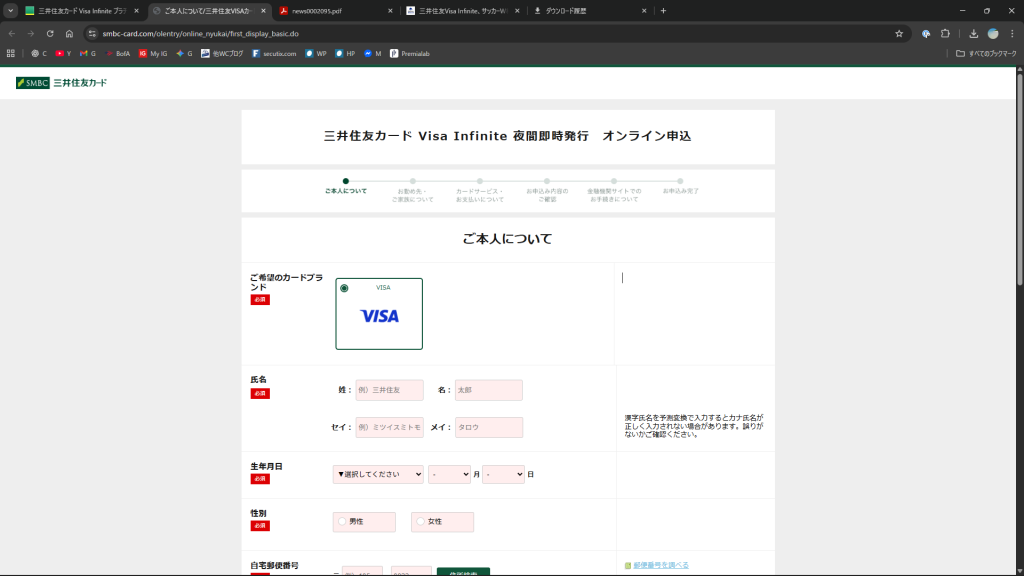Click the browser home icon

(x=69, y=33)
